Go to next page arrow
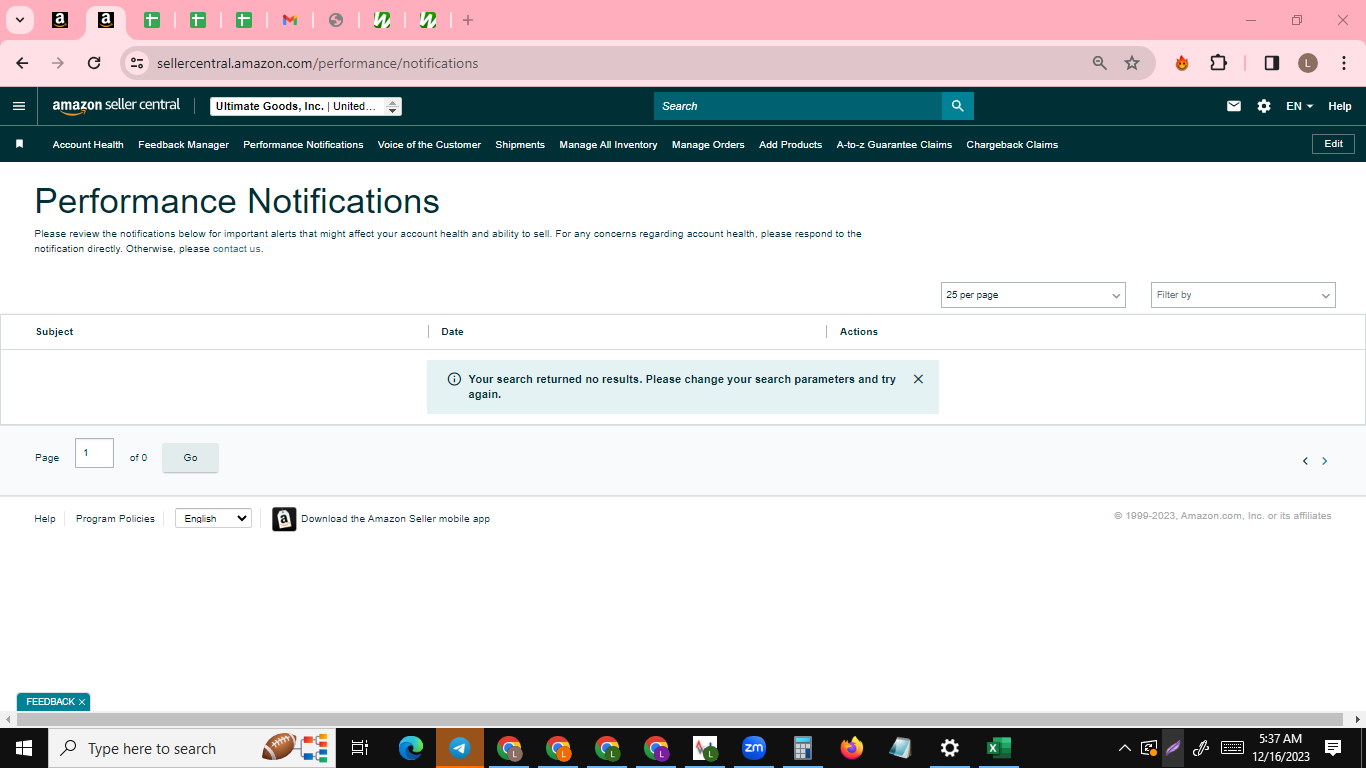This screenshot has height=768, width=1366. point(1325,461)
